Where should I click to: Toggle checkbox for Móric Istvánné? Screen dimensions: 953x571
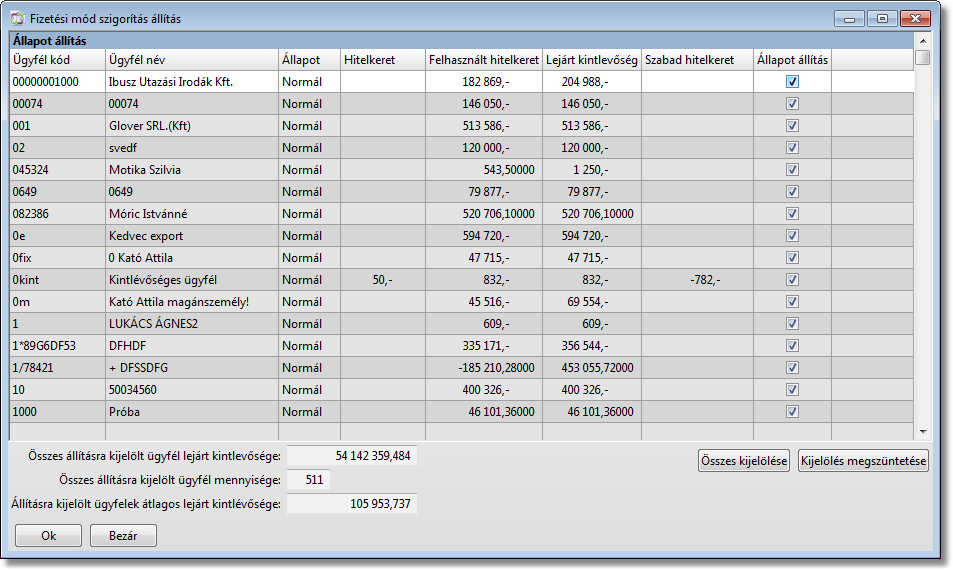pyautogui.click(x=792, y=213)
